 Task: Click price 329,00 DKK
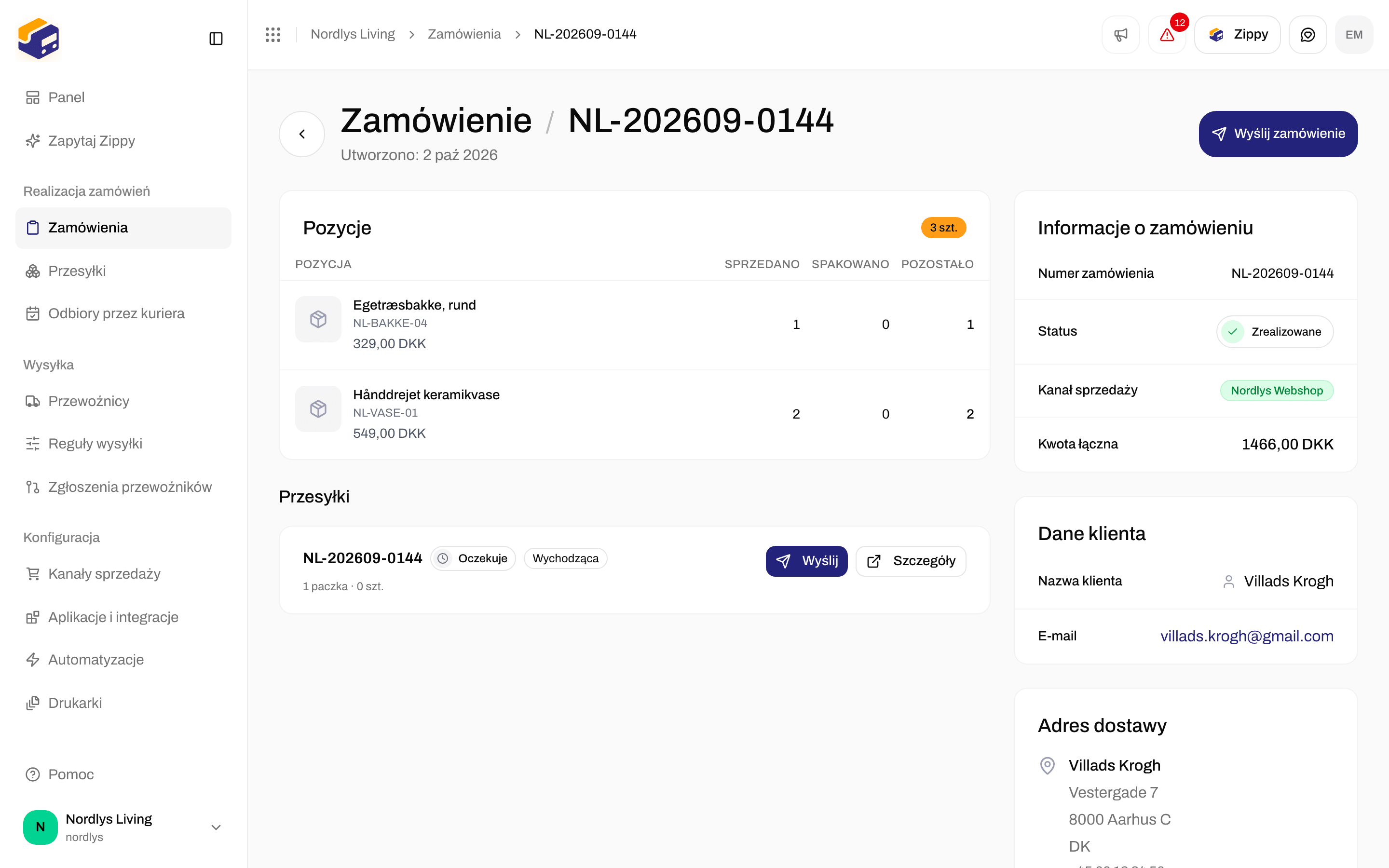pyautogui.click(x=389, y=344)
